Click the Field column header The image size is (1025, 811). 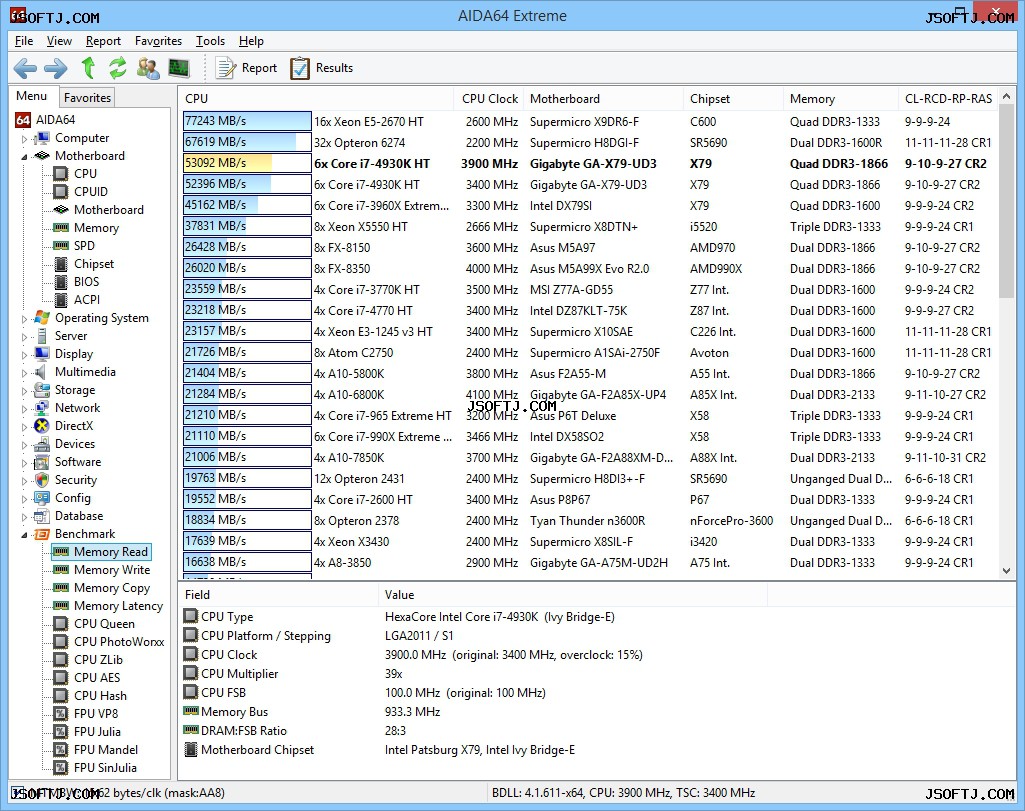point(278,595)
